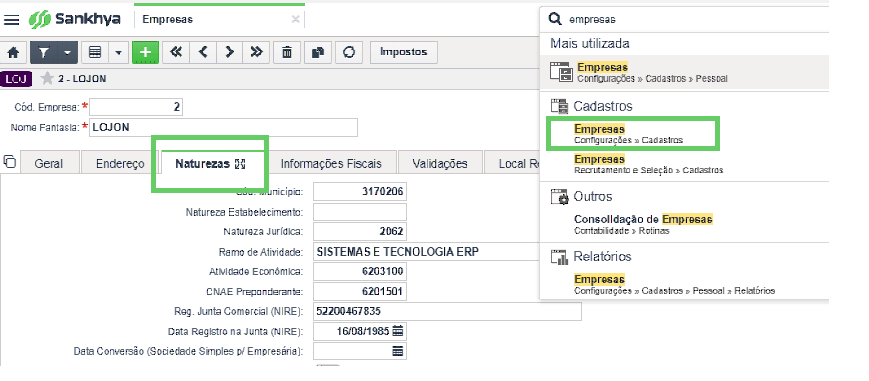The width and height of the screenshot is (869, 381).
Task: Click the Cadastros section heading
Action: point(603,106)
